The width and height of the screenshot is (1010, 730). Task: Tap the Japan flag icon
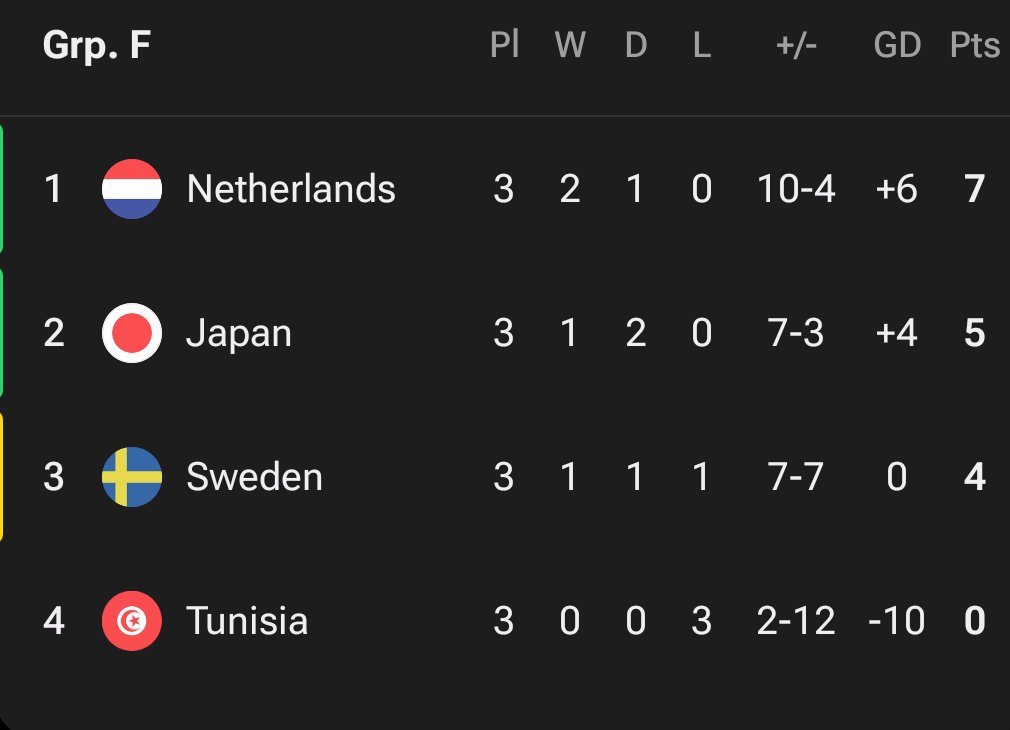click(x=132, y=332)
